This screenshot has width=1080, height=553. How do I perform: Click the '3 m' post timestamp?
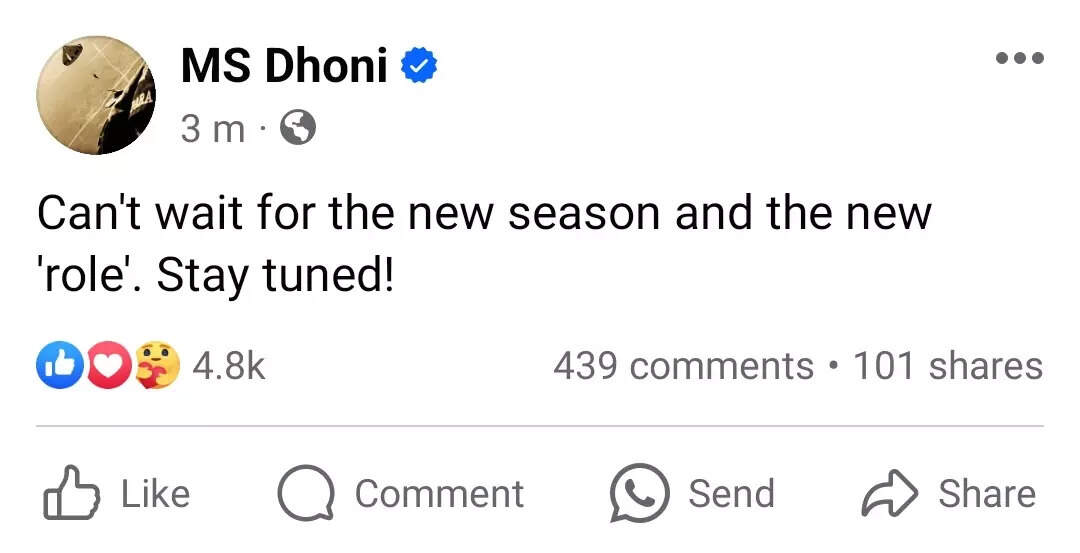tap(212, 128)
